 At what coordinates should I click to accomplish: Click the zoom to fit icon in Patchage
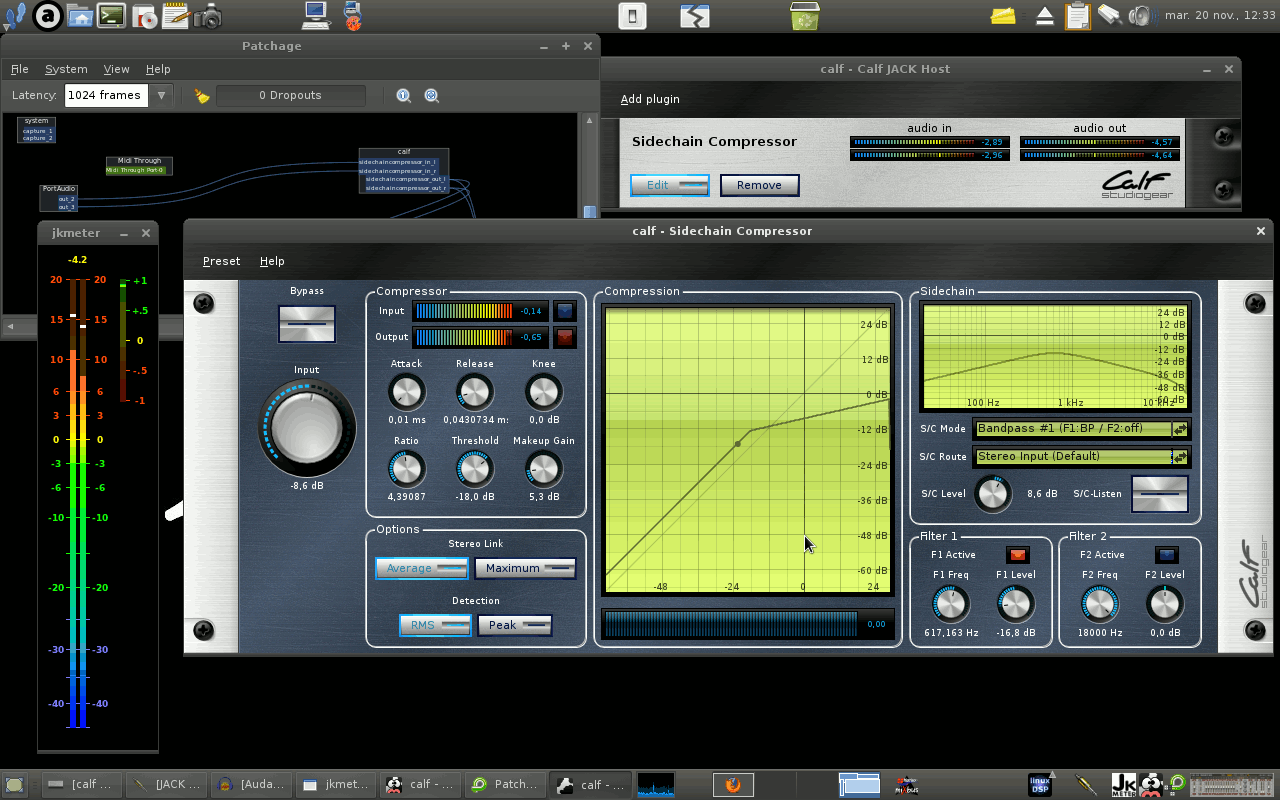click(x=432, y=96)
